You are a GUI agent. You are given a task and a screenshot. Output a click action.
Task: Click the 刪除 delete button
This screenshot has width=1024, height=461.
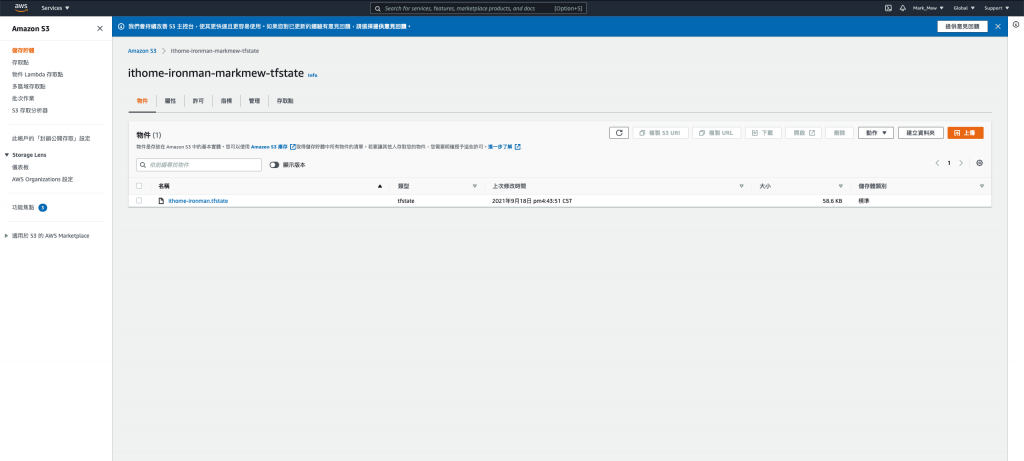(x=839, y=133)
